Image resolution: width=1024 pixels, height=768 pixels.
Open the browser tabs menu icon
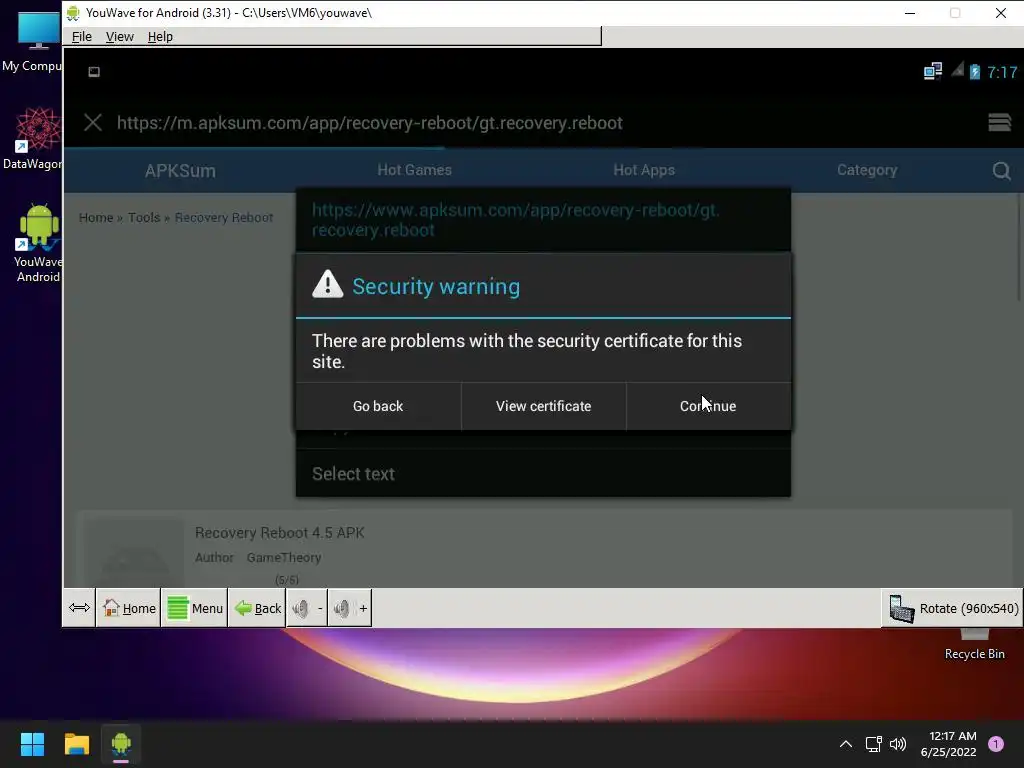[999, 122]
